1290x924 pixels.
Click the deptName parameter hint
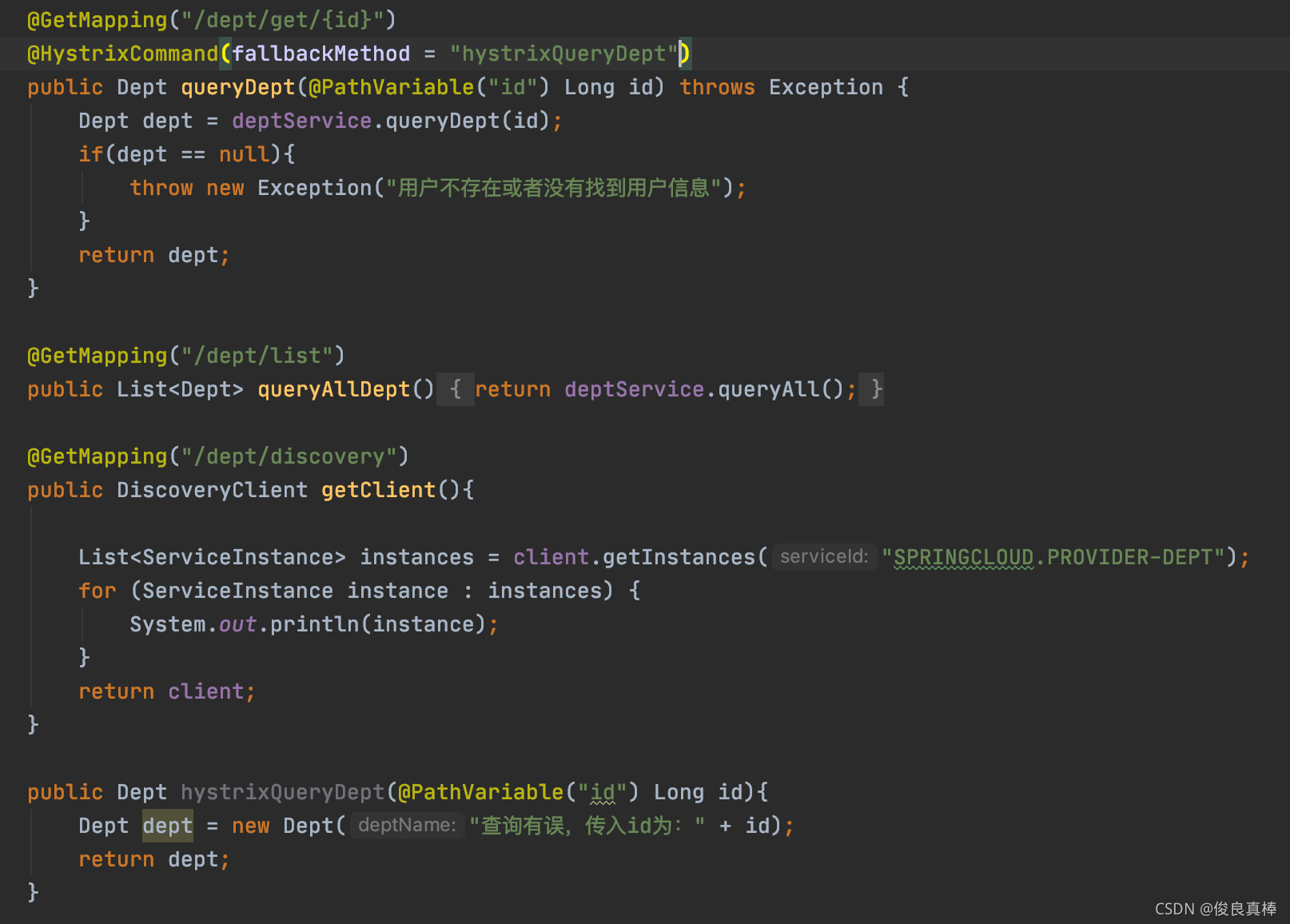point(407,825)
